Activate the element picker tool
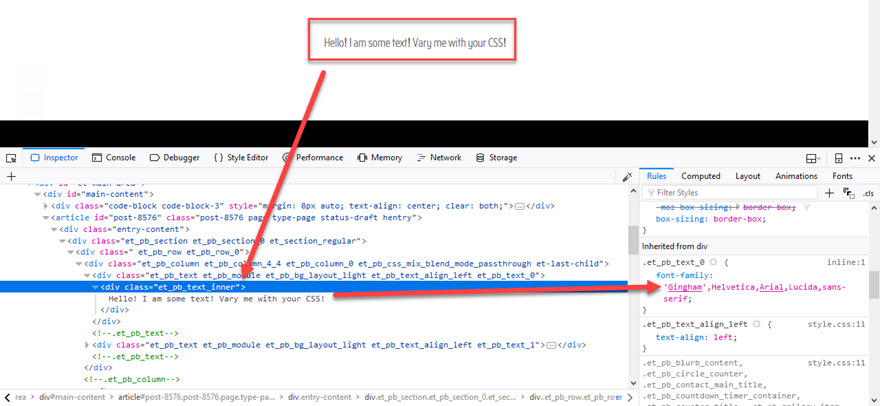The width and height of the screenshot is (880, 406). 11,158
